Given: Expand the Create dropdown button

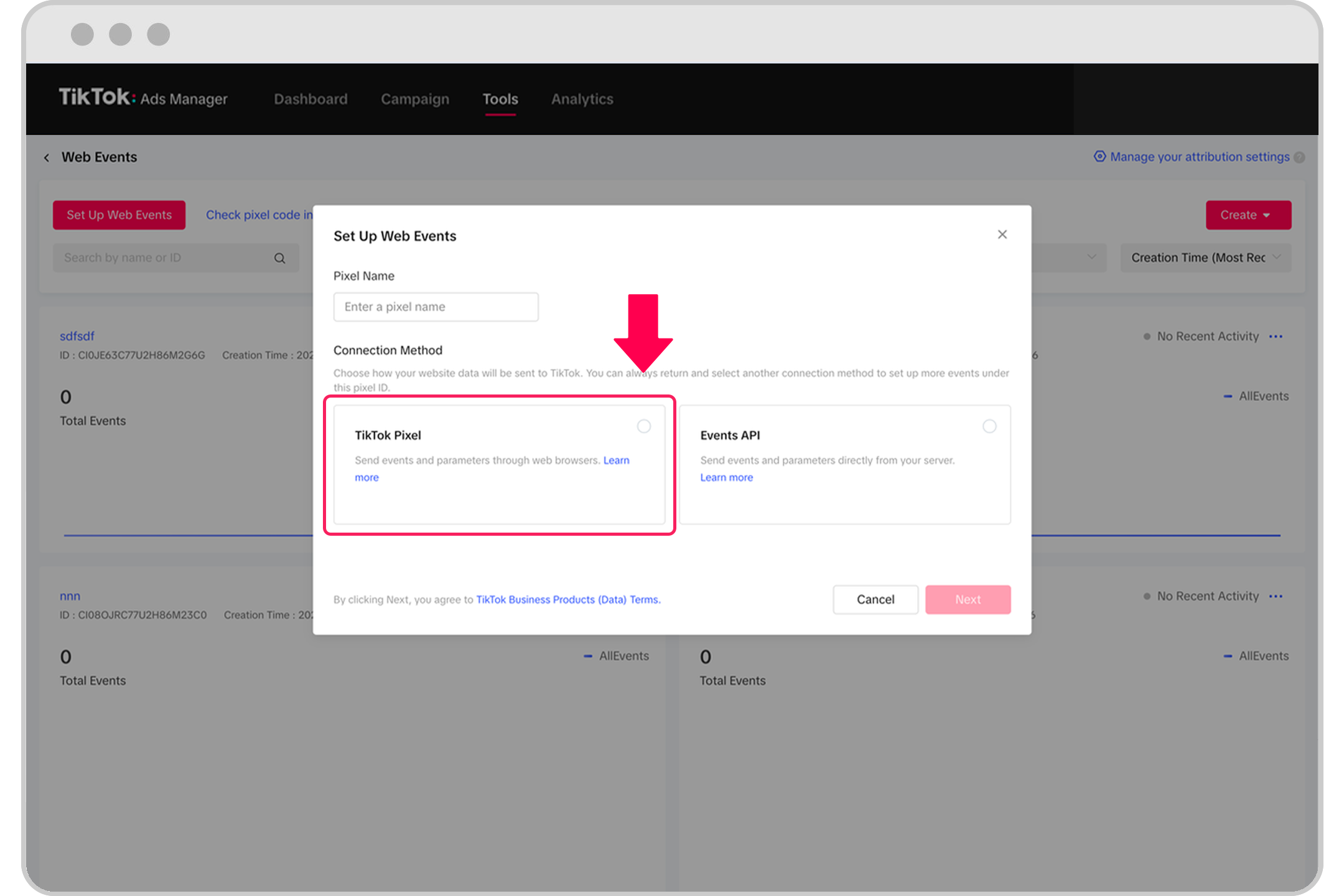Looking at the screenshot, I should pyautogui.click(x=1247, y=215).
